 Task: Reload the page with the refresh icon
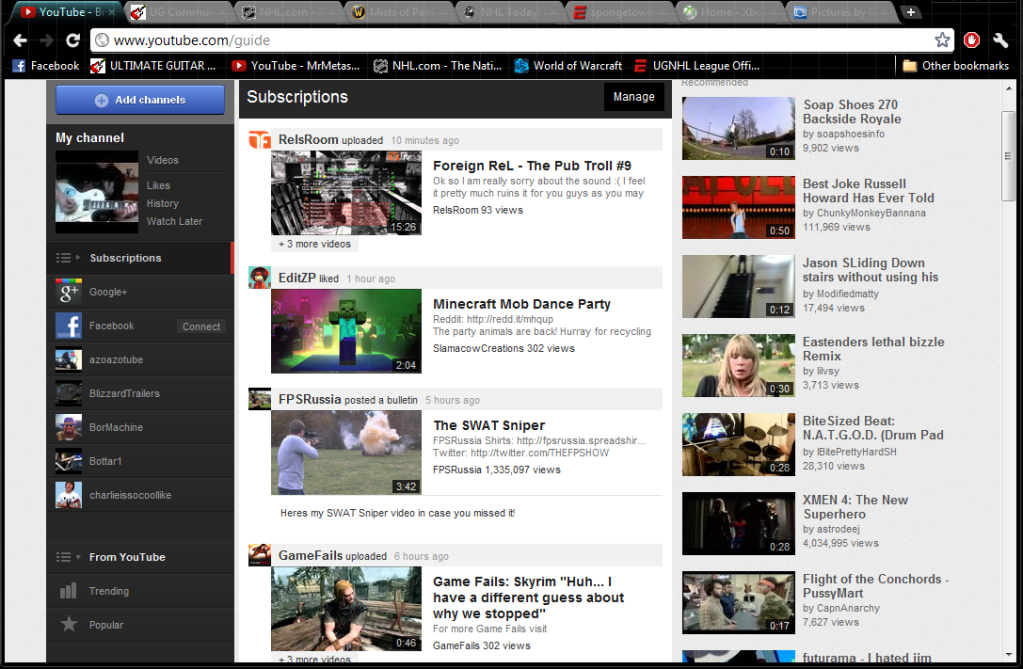72,40
